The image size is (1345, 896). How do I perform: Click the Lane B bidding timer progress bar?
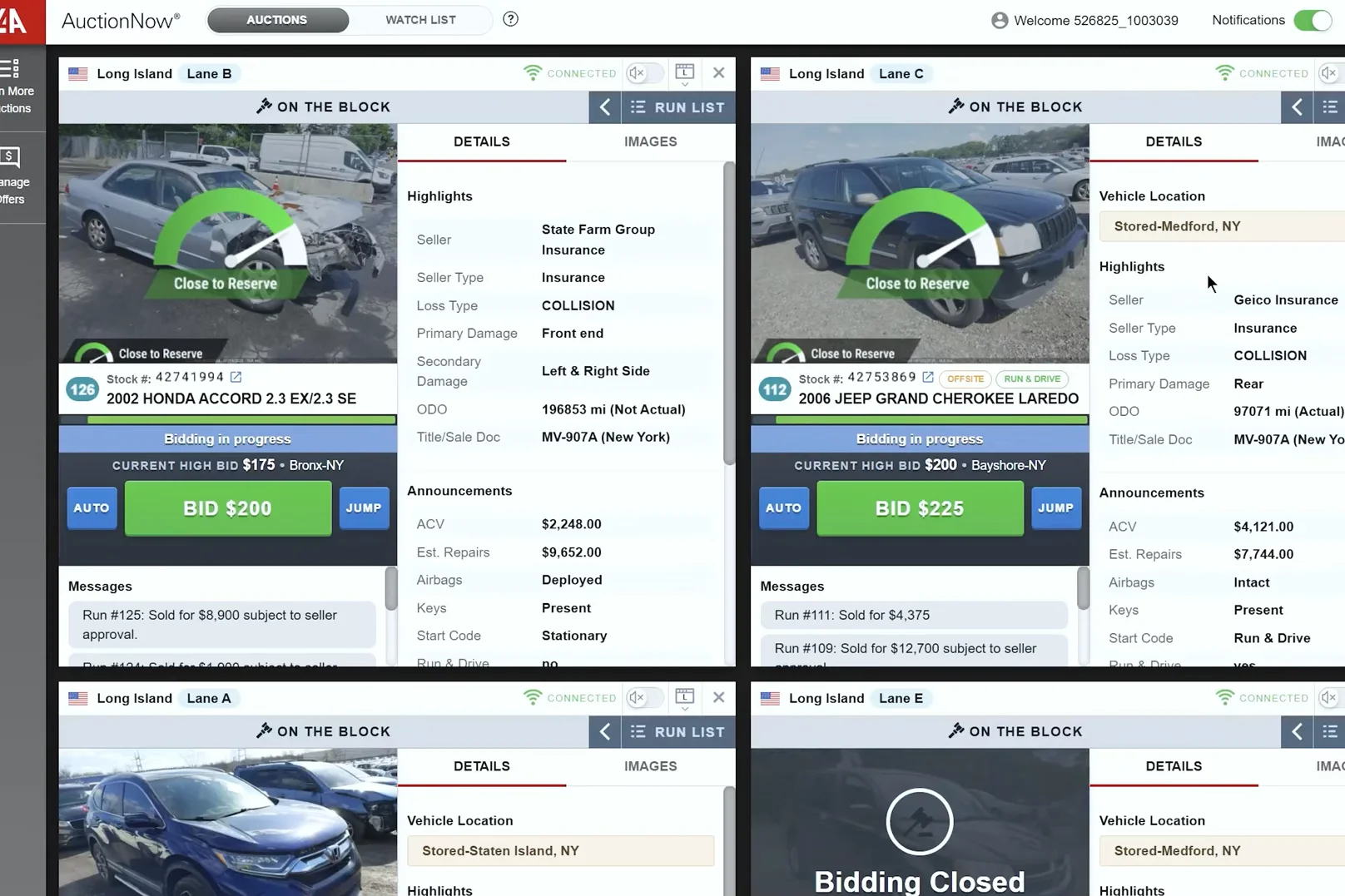pos(228,420)
